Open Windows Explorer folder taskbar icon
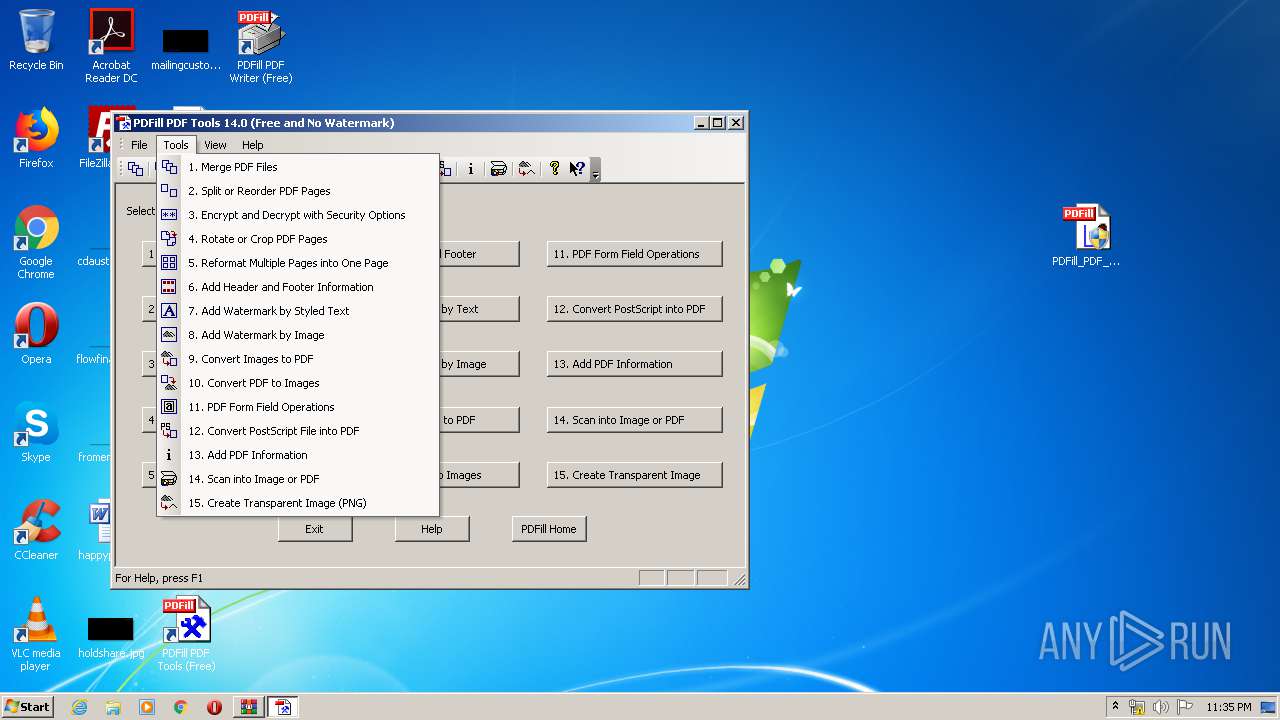 [113, 707]
